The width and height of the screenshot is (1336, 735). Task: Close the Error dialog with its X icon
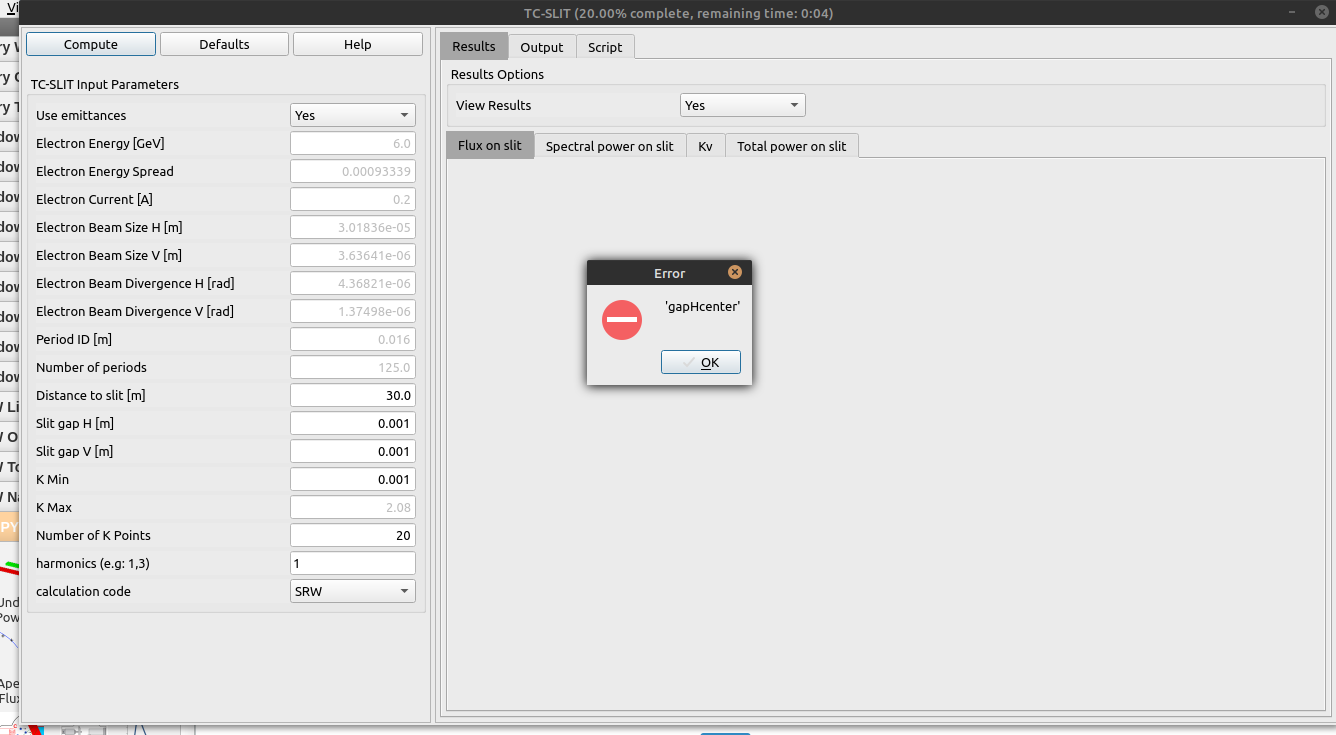pyautogui.click(x=736, y=271)
